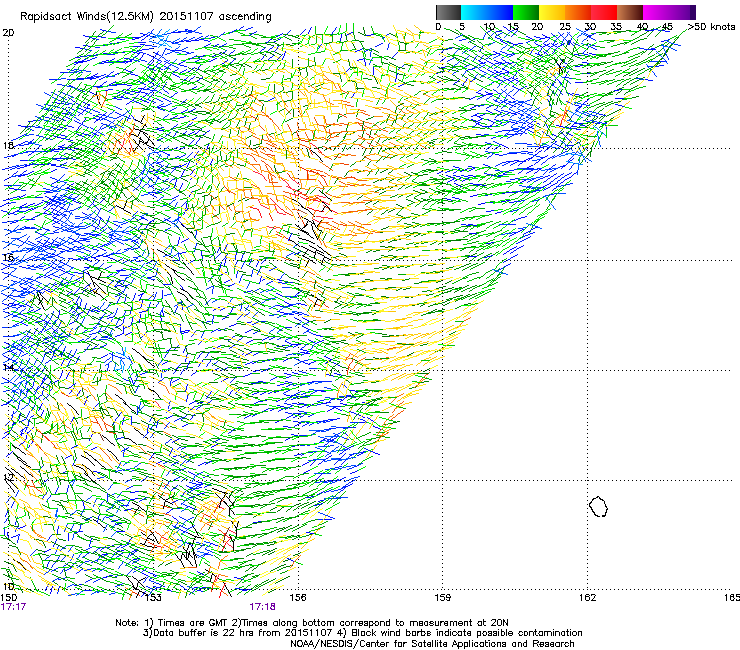Click the magenta 40-45 knots legend swatch
Image resolution: width=740 pixels, height=650 pixels.
point(656,12)
